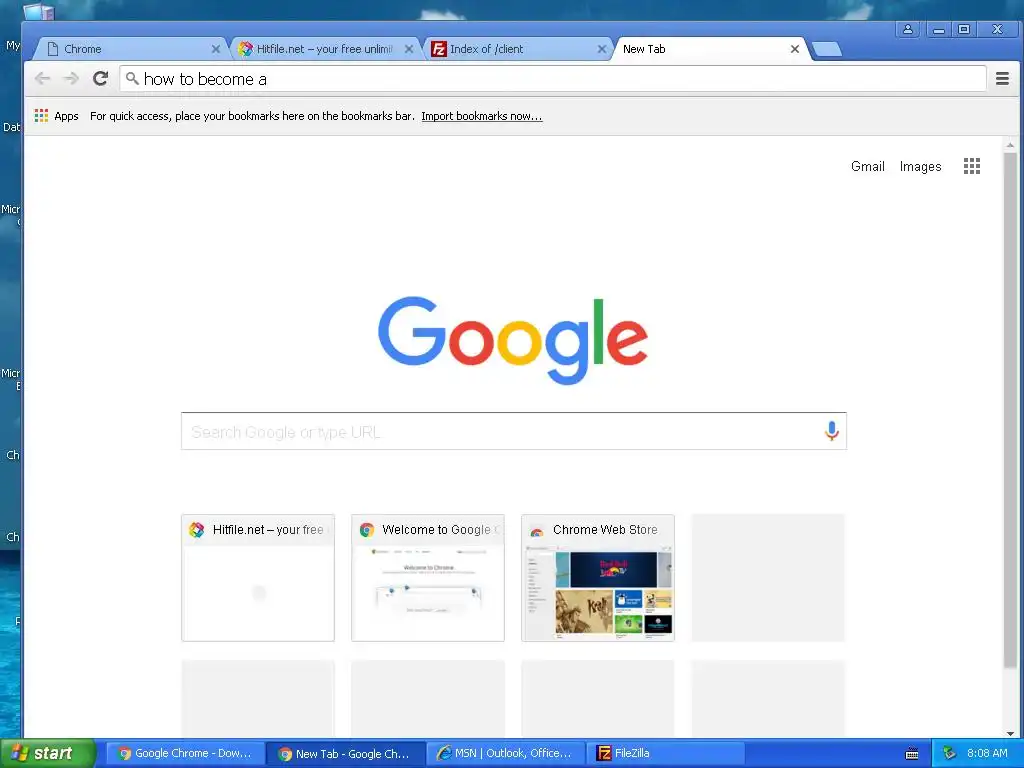The image size is (1024, 768).
Task: Reload the current page
Action: pos(100,79)
